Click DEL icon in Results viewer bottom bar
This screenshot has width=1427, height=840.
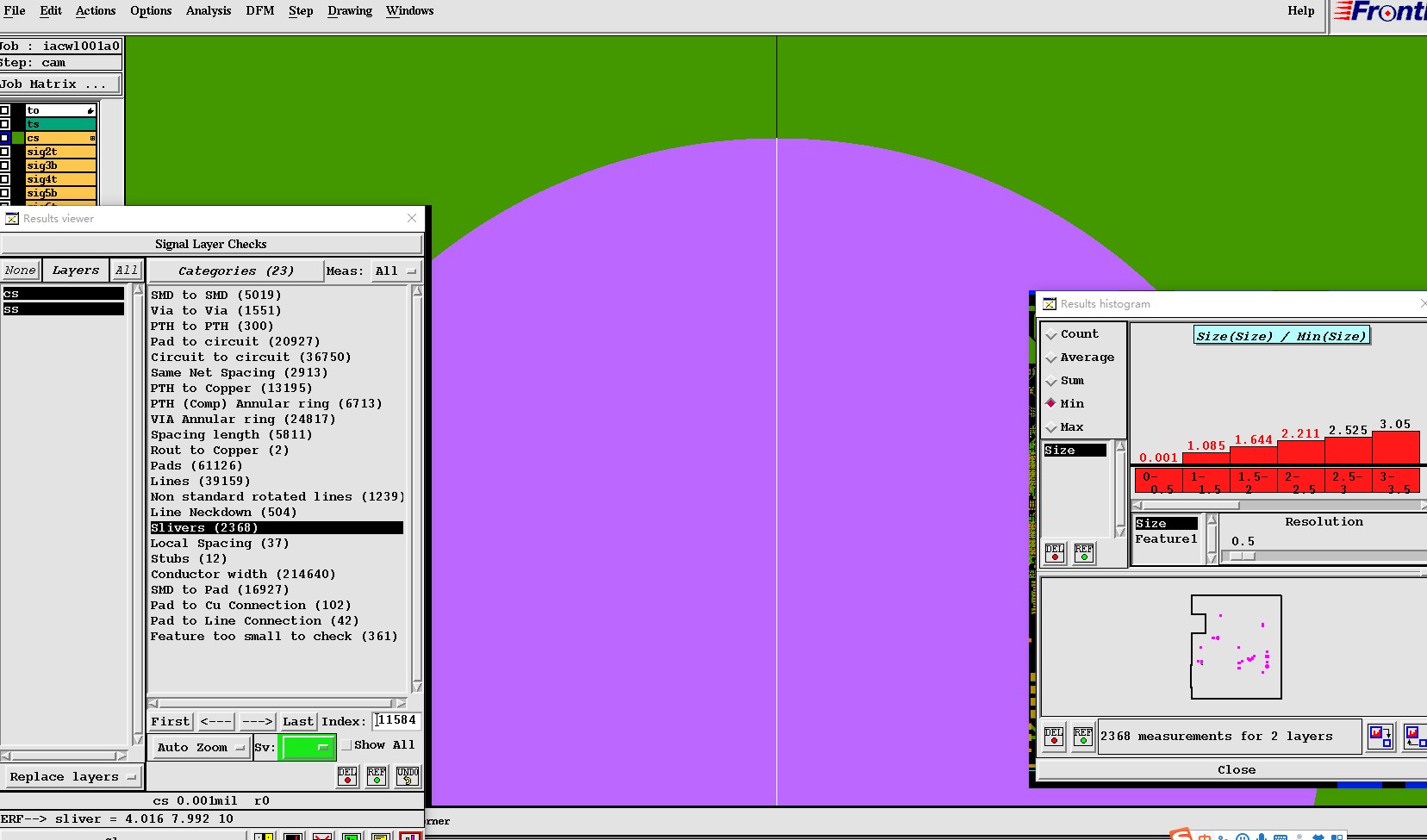pyautogui.click(x=347, y=776)
